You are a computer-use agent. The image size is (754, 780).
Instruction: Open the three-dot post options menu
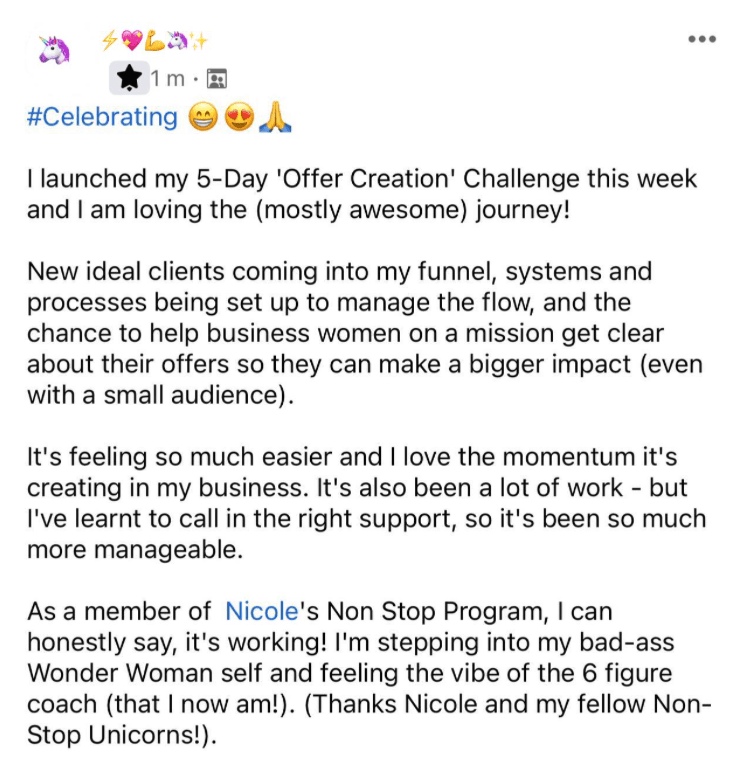[x=702, y=39]
